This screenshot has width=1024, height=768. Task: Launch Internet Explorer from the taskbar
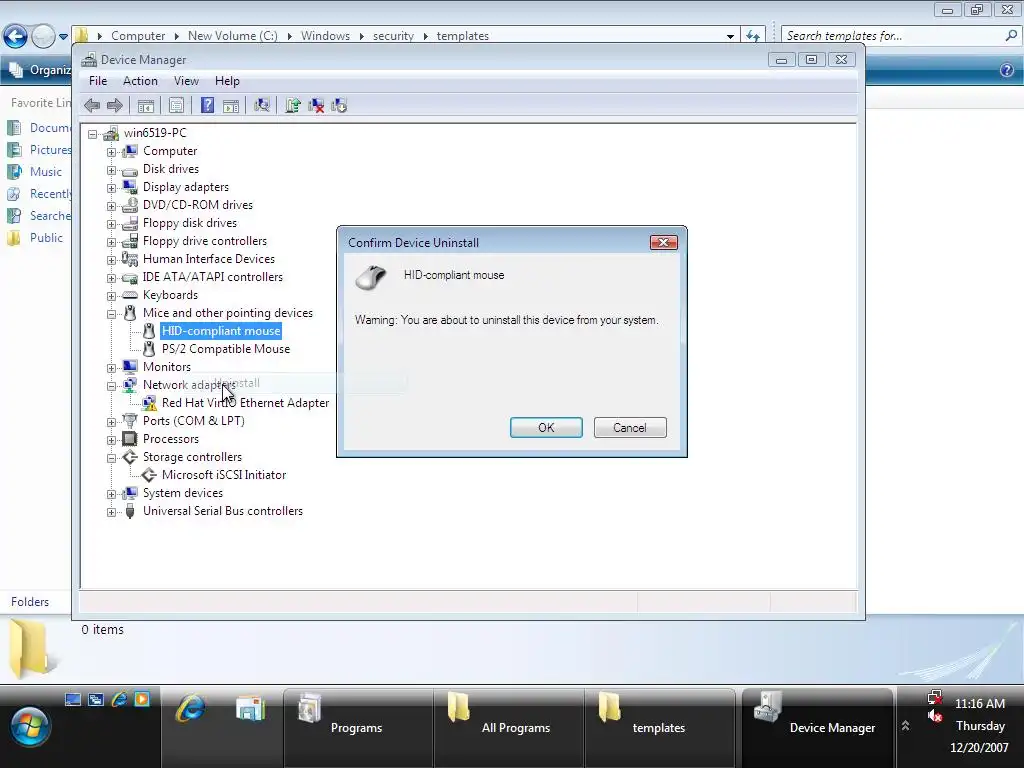coord(191,709)
